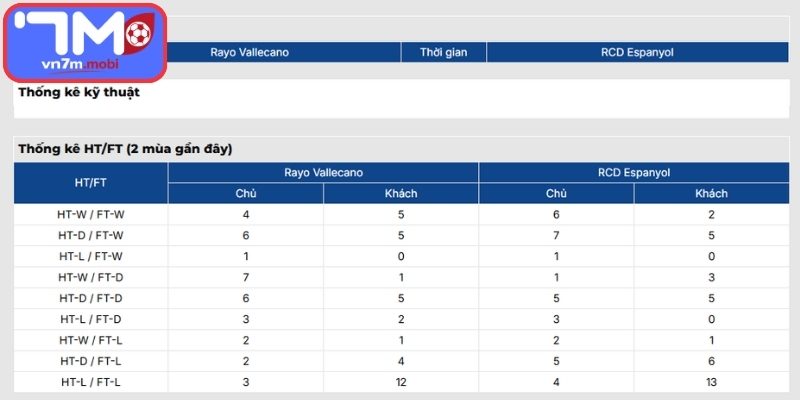This screenshot has width=800, height=400.
Task: Select the HT-W / FT-L row label
Action: [x=91, y=340]
